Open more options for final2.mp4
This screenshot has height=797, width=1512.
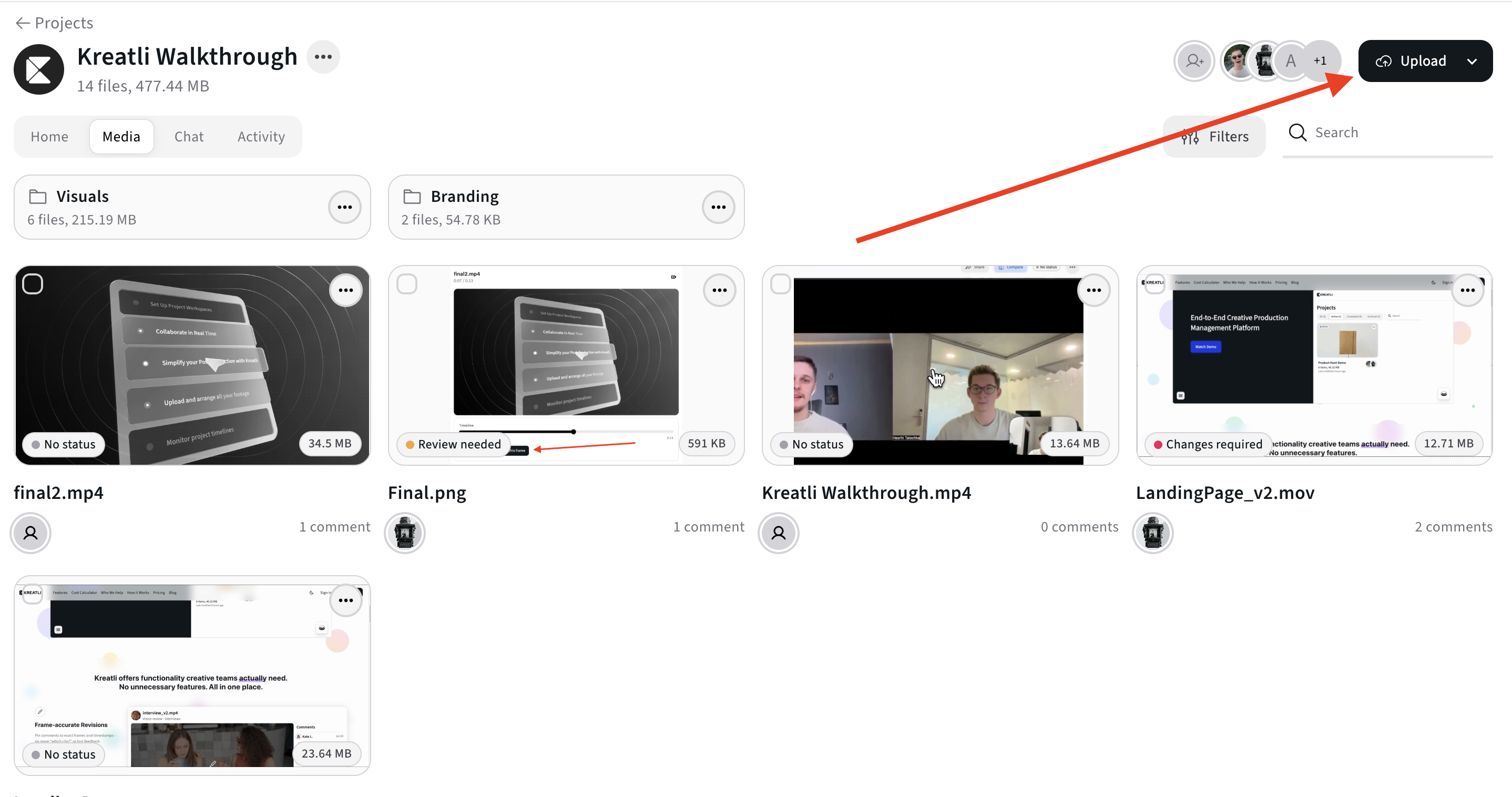point(346,291)
